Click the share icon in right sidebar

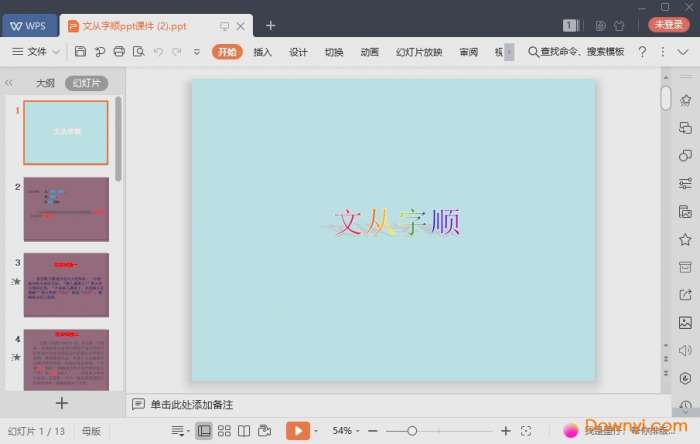[x=685, y=295]
